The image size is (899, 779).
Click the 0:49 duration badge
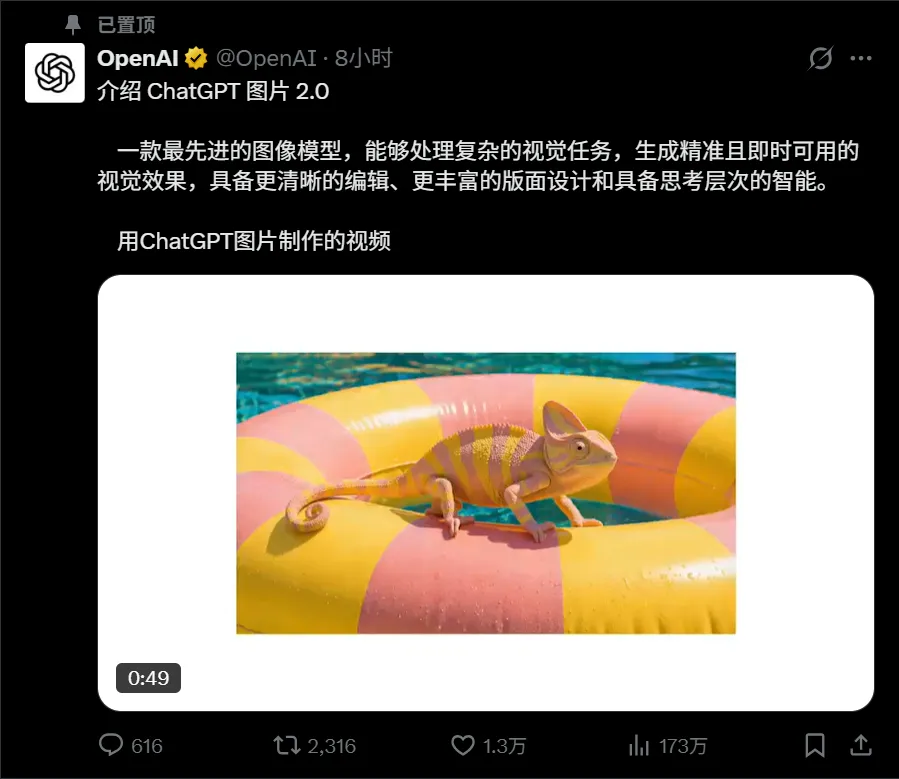coord(148,678)
